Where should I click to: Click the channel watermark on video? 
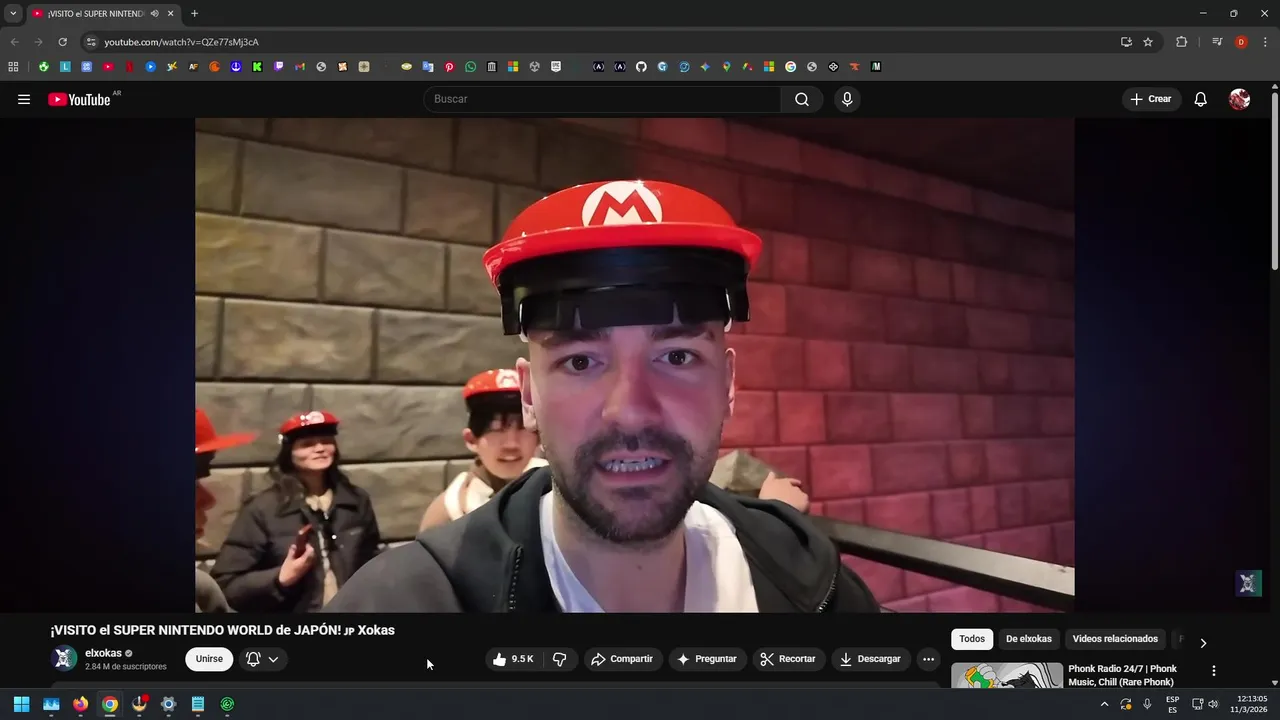coord(1248,584)
